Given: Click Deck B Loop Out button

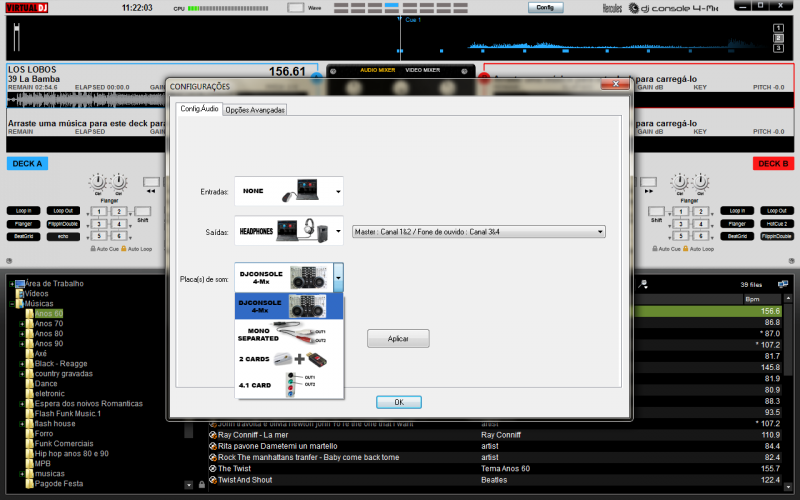Looking at the screenshot, I should pyautogui.click(x=777, y=211).
